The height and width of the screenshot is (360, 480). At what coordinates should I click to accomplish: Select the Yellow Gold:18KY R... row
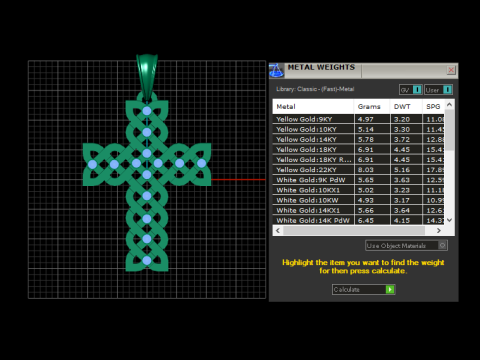[x=358, y=160]
